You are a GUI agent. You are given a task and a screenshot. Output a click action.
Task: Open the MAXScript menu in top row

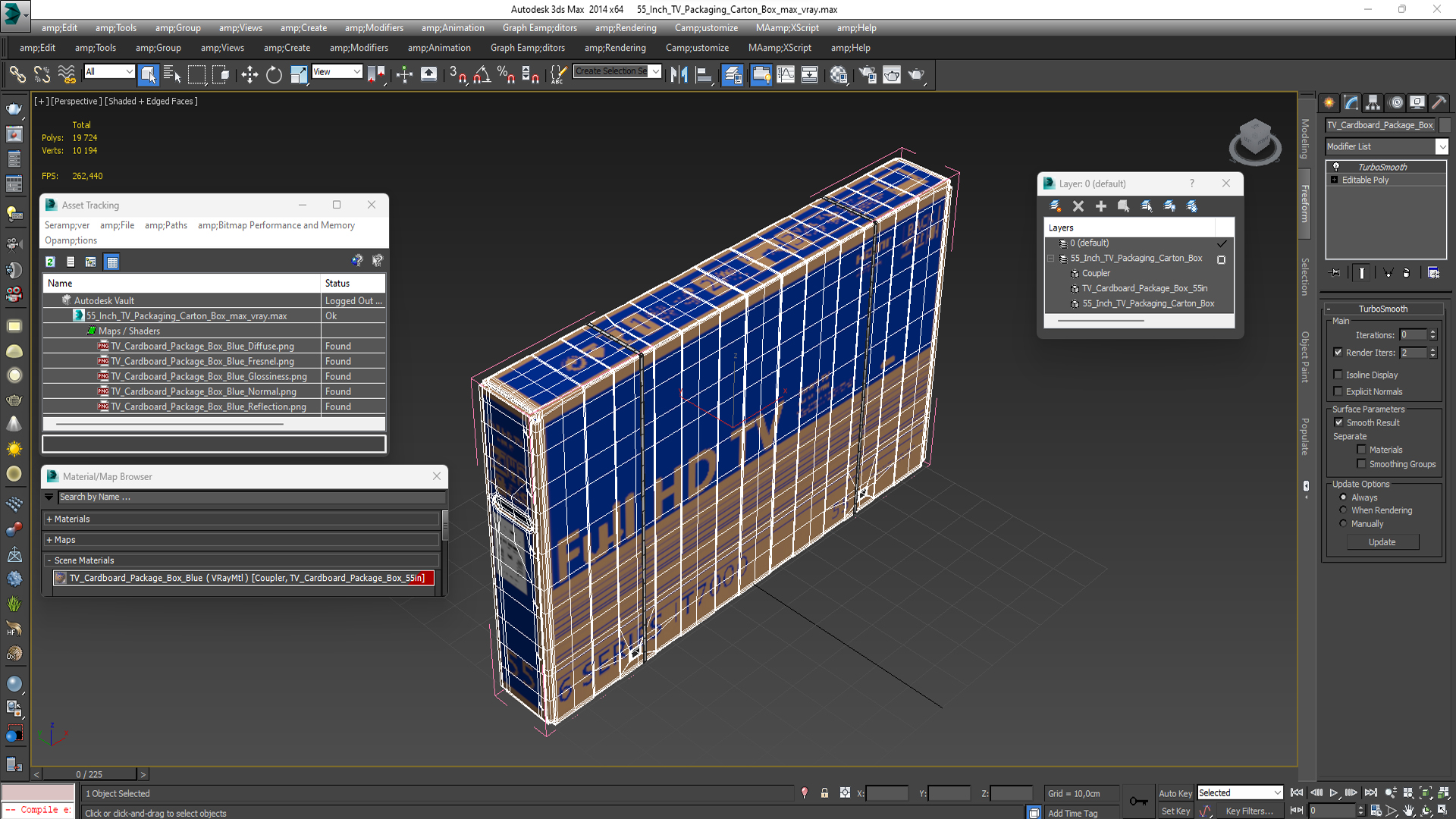coord(787,28)
